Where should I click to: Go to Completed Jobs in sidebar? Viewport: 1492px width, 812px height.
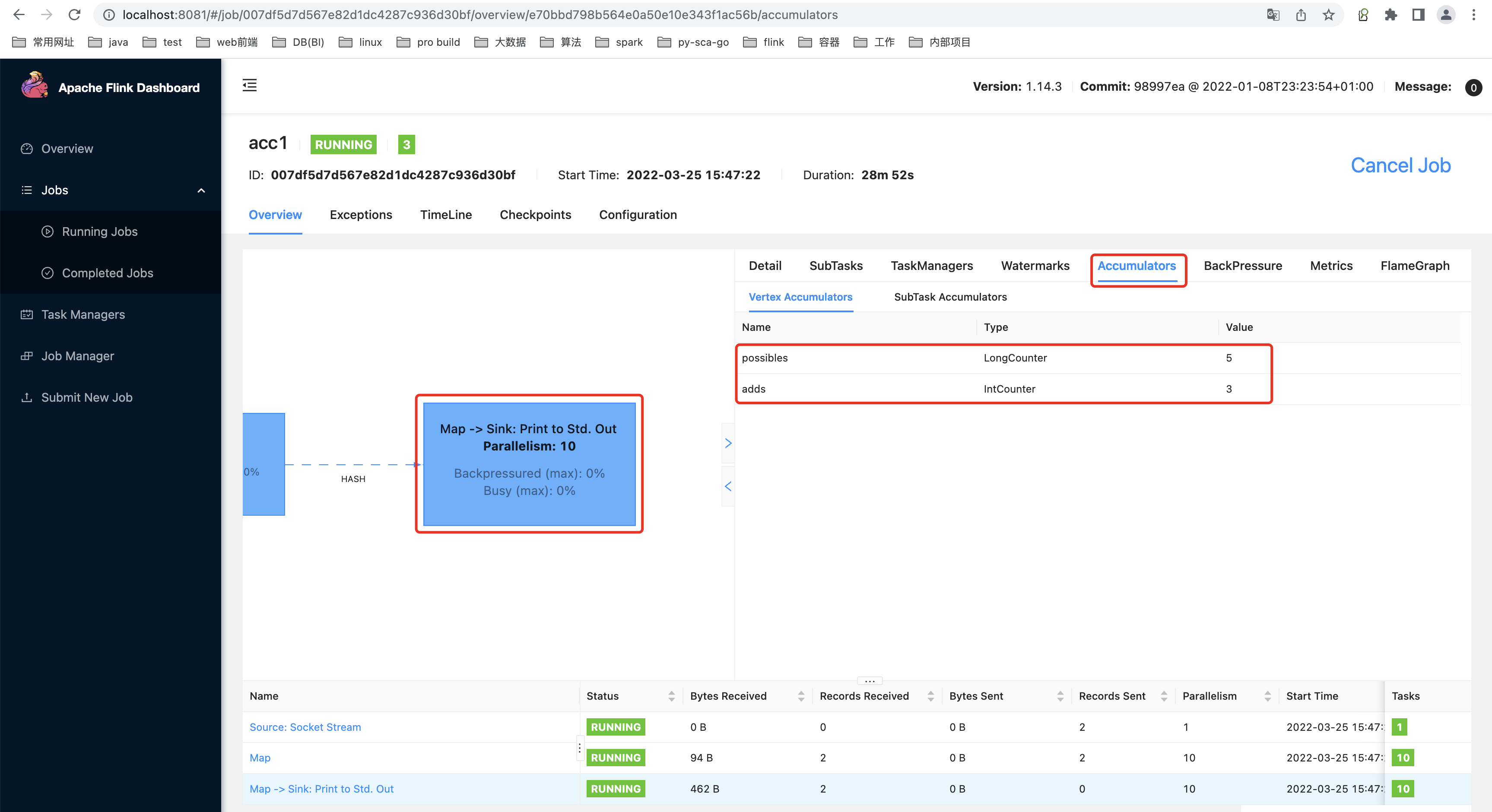[108, 273]
